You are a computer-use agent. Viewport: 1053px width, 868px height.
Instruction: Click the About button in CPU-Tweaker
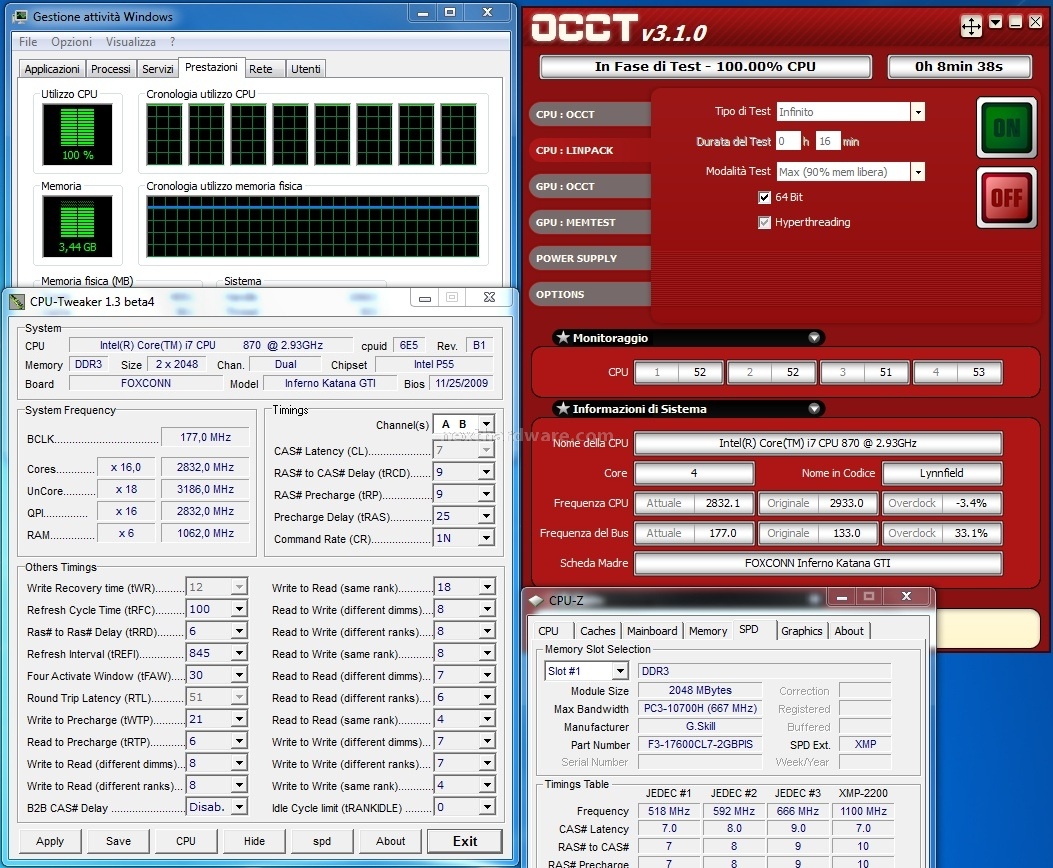(x=390, y=841)
